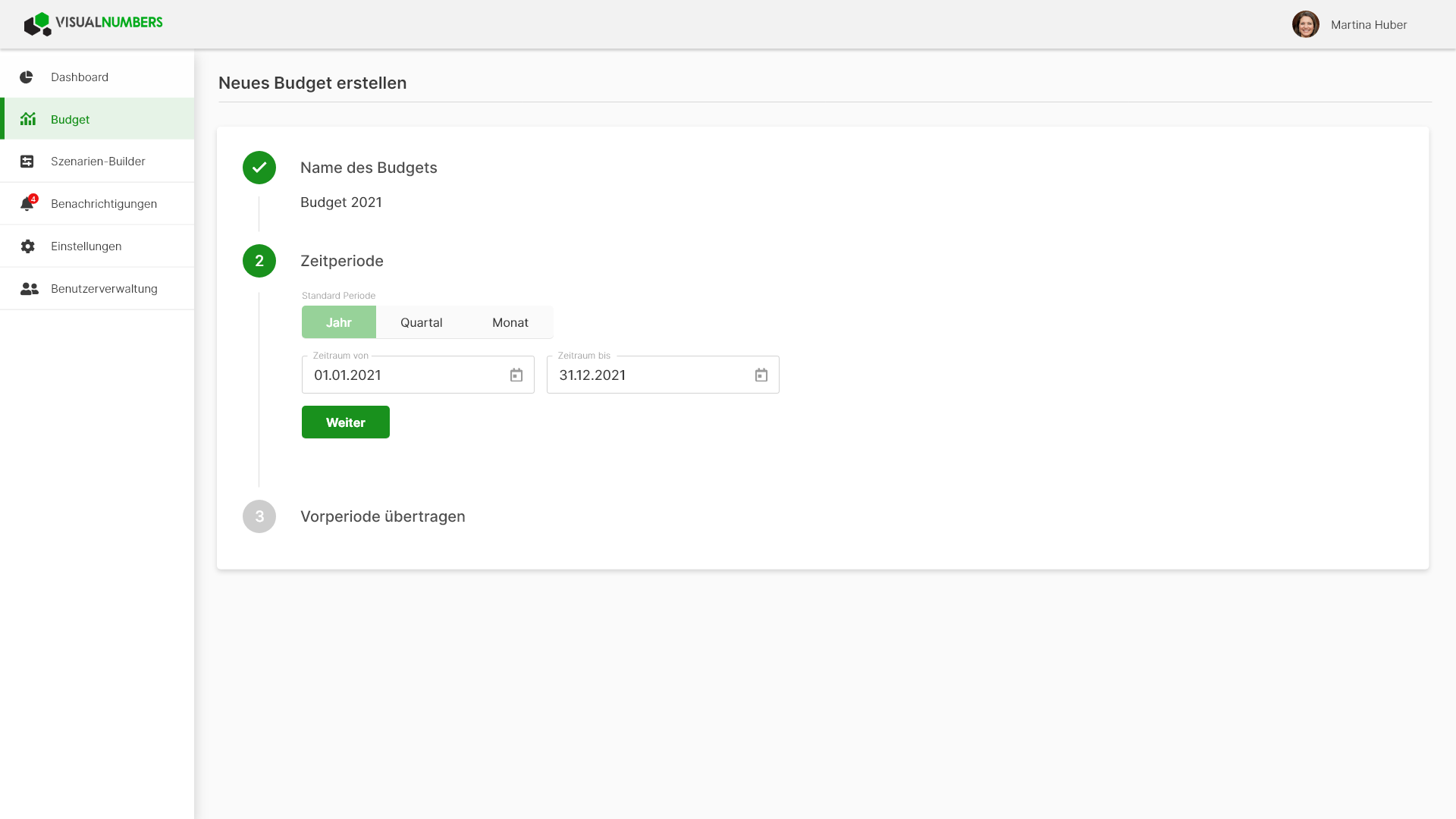The image size is (1456, 819).
Task: Click the VisualNumbers logo
Action: point(93,24)
